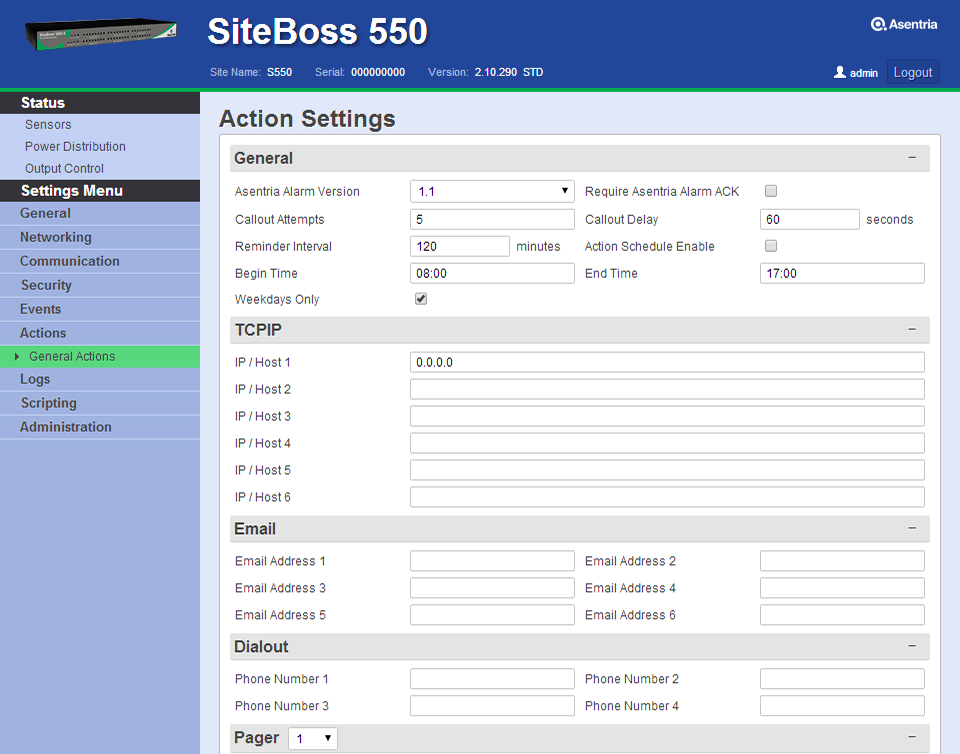Image resolution: width=960 pixels, height=754 pixels.
Task: Open Events settings
Action: [100, 309]
